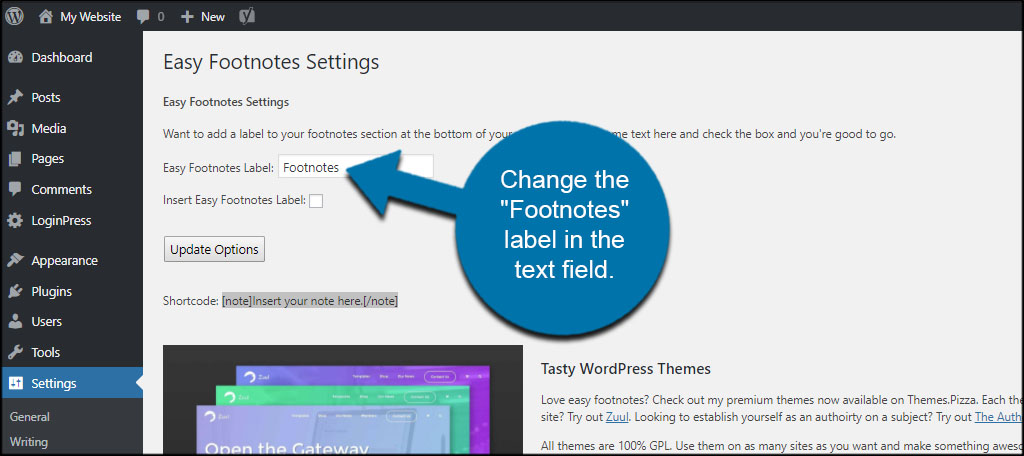1024x456 pixels.
Task: Open the Yoast SEO icon in admin bar
Action: pos(248,16)
